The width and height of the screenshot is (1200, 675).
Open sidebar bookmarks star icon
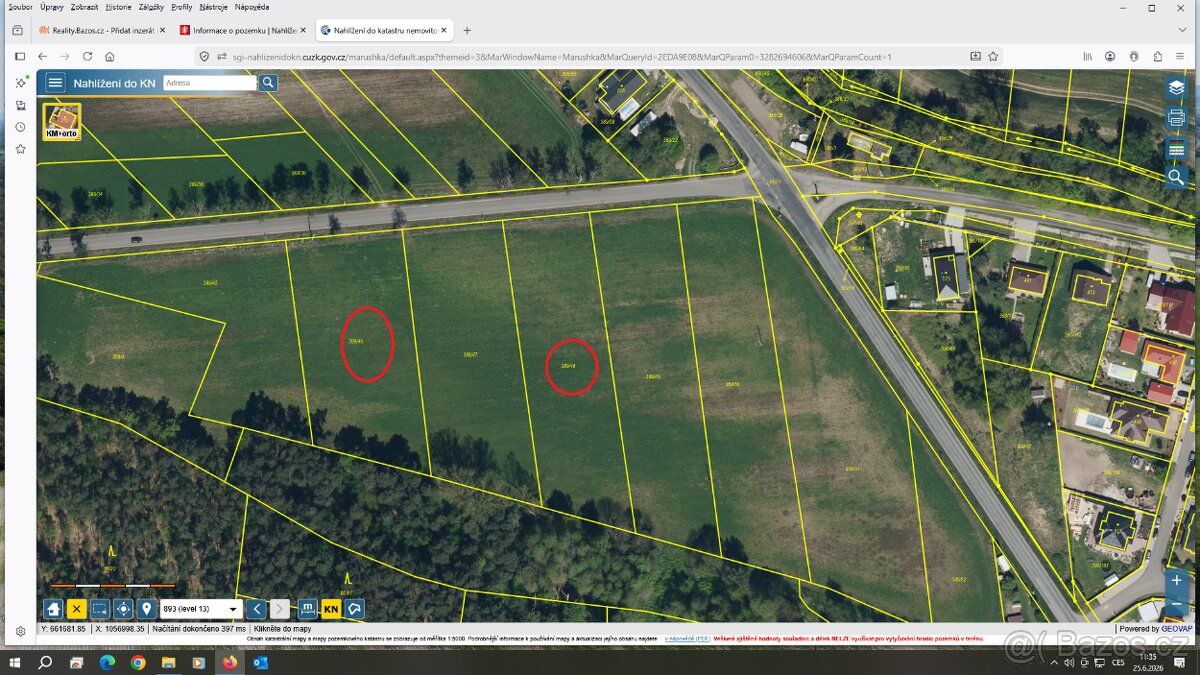point(20,149)
